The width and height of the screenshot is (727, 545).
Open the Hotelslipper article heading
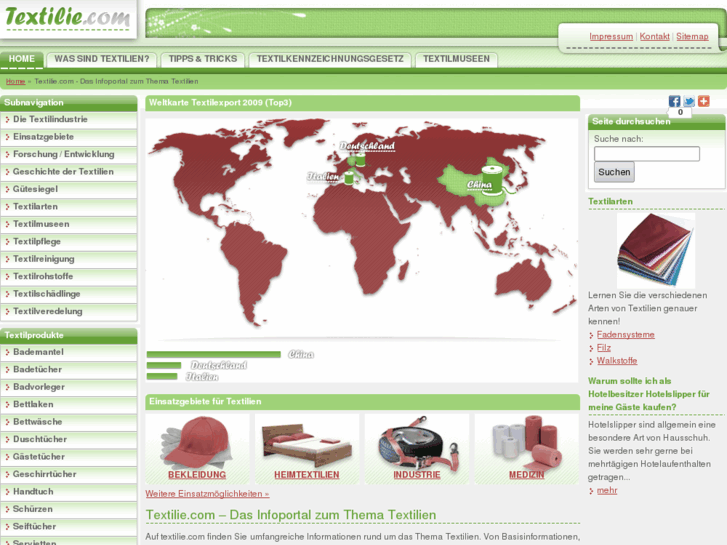click(649, 394)
